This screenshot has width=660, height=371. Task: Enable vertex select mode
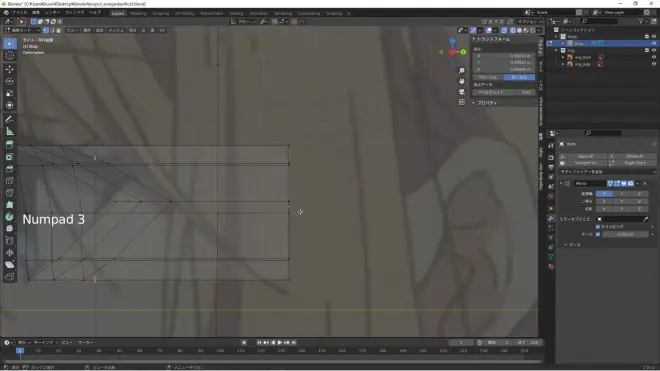coord(46,30)
